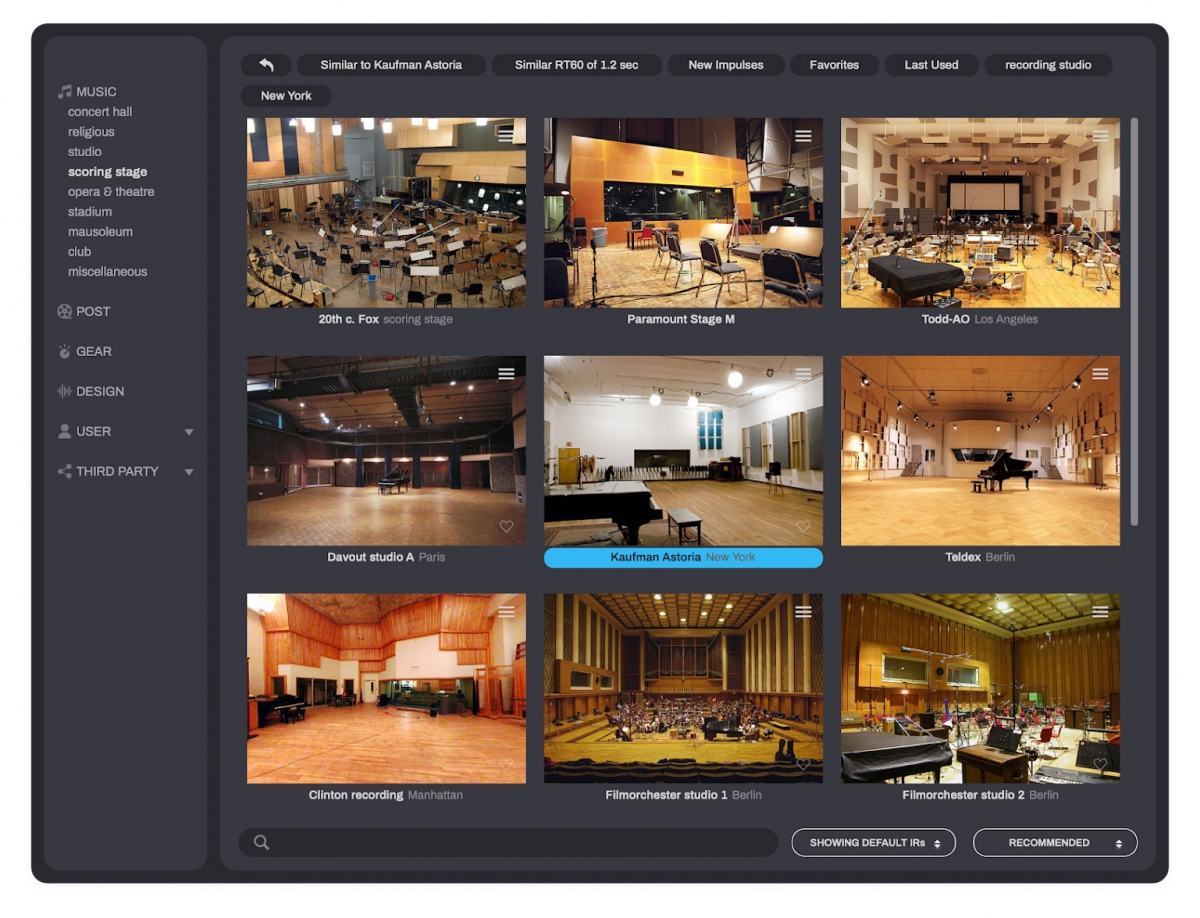The image size is (1200, 918).
Task: Open the THIRD PARTY section label
Action: tap(118, 472)
